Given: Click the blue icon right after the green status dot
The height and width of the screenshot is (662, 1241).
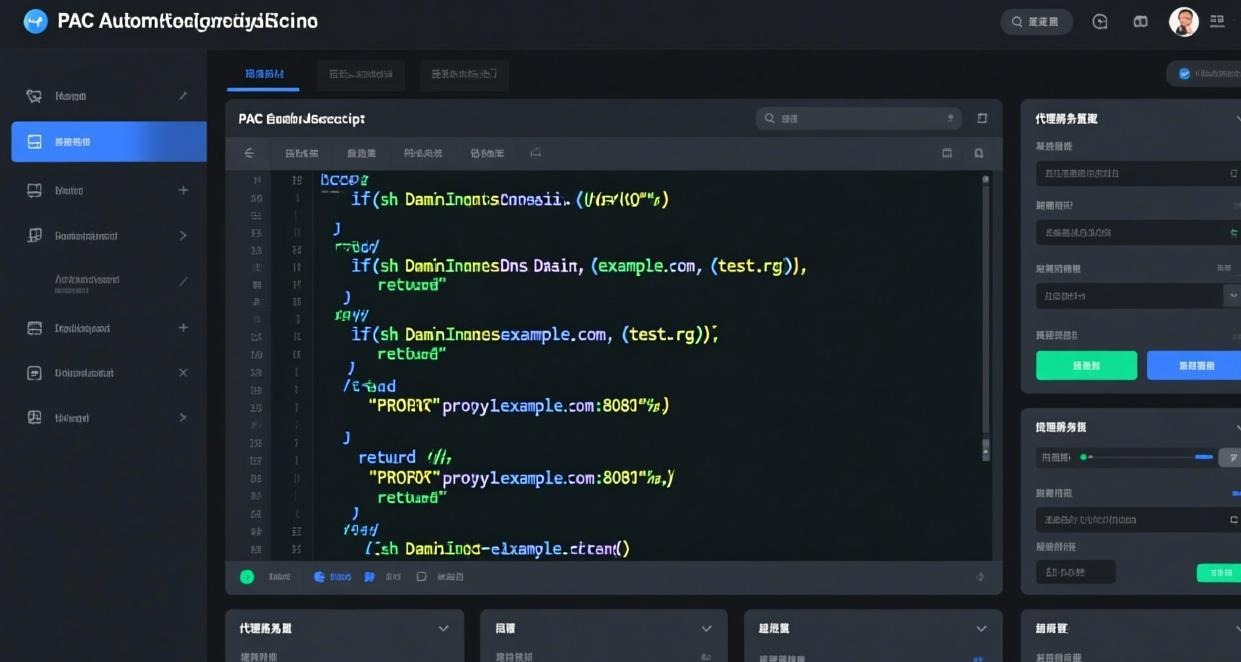Looking at the screenshot, I should (319, 577).
